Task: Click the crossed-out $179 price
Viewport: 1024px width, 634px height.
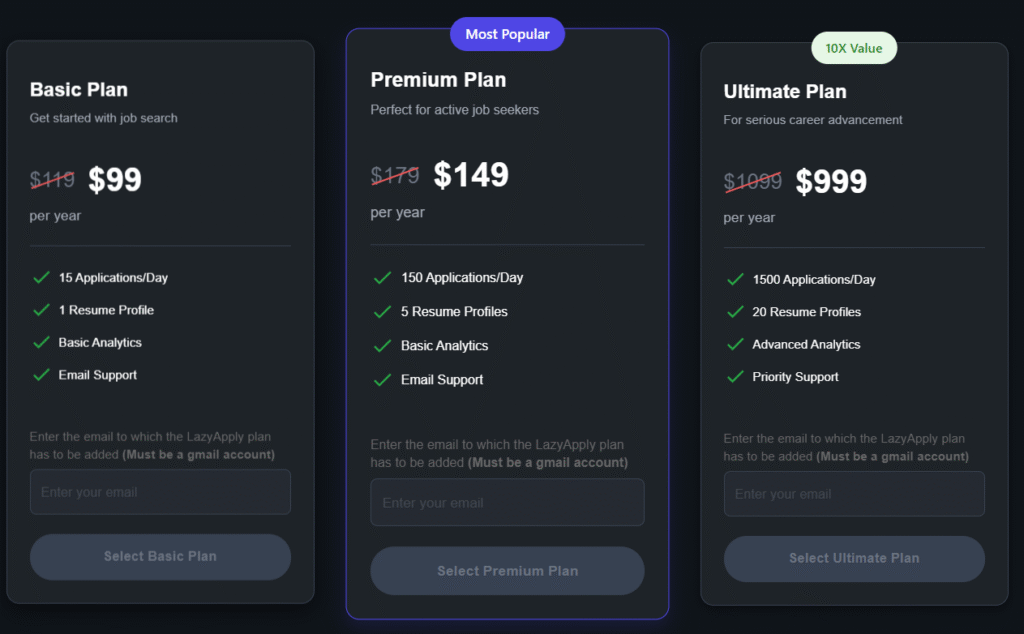Action: [395, 174]
